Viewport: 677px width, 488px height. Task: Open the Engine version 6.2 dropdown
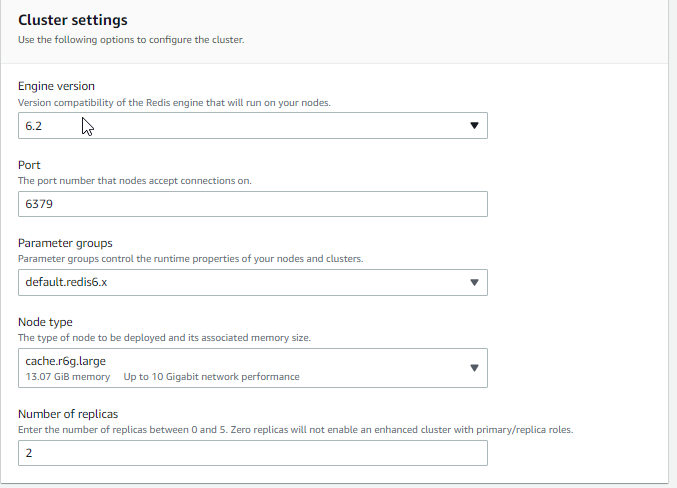[253, 126]
